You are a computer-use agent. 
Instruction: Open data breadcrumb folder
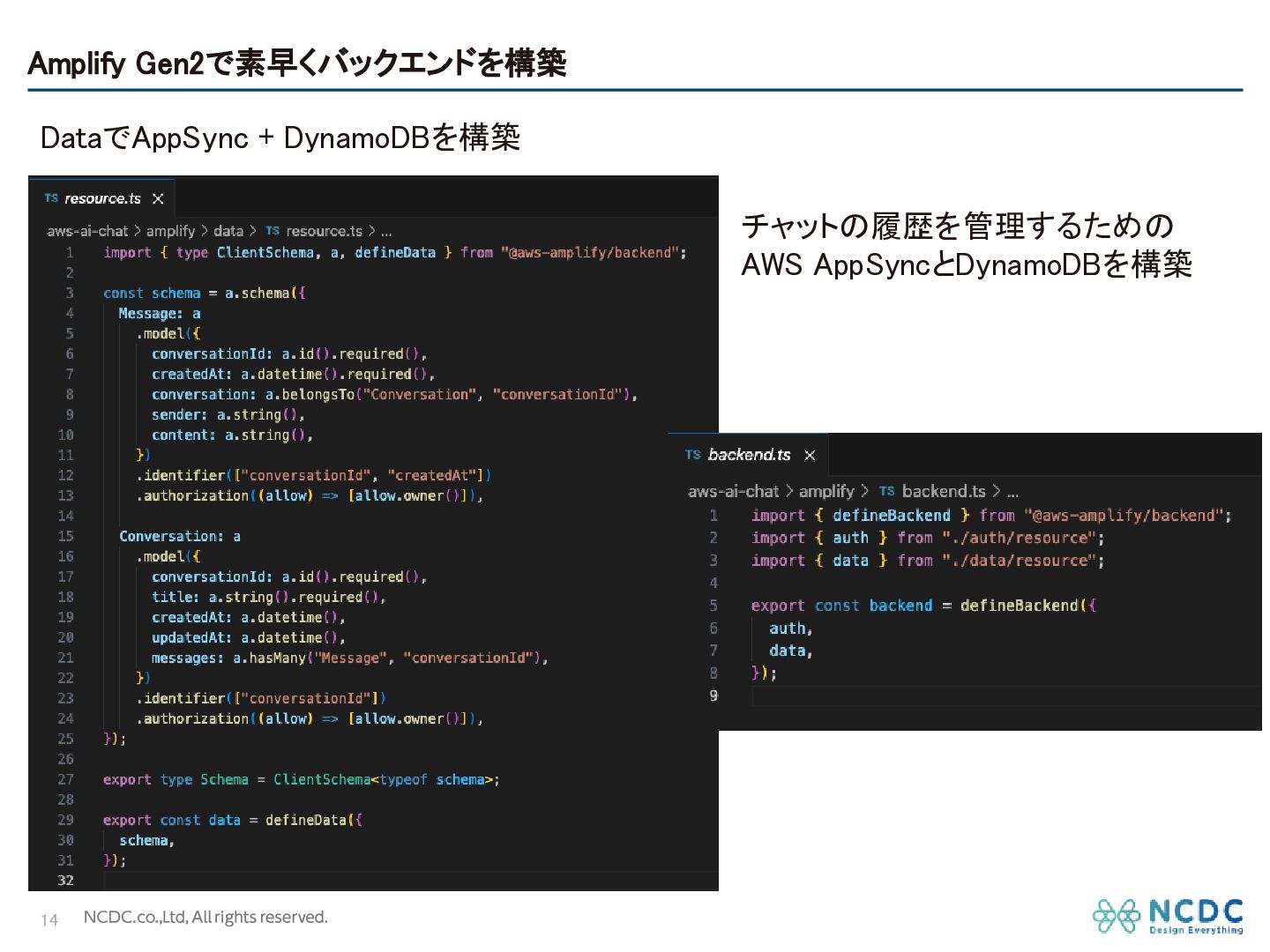[x=228, y=231]
